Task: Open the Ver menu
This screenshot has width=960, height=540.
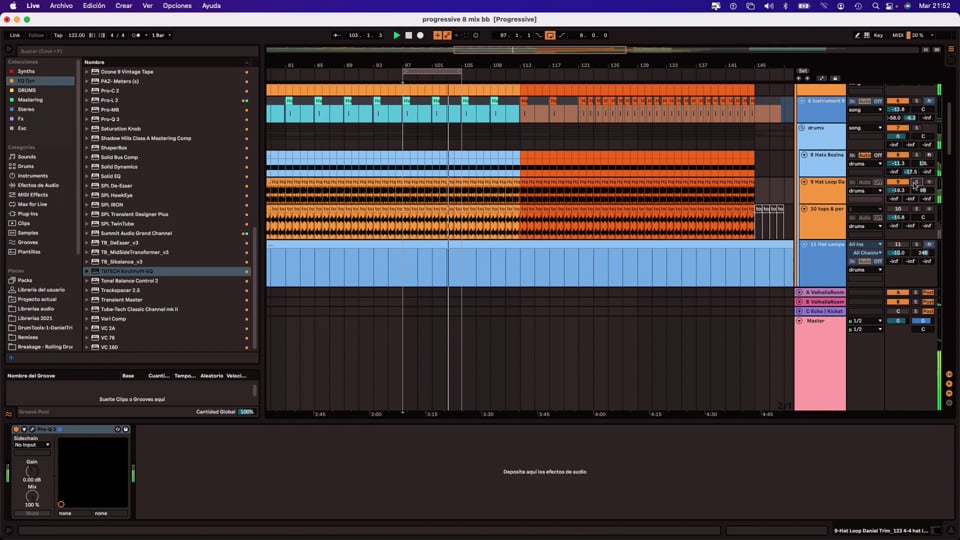Action: click(148, 6)
